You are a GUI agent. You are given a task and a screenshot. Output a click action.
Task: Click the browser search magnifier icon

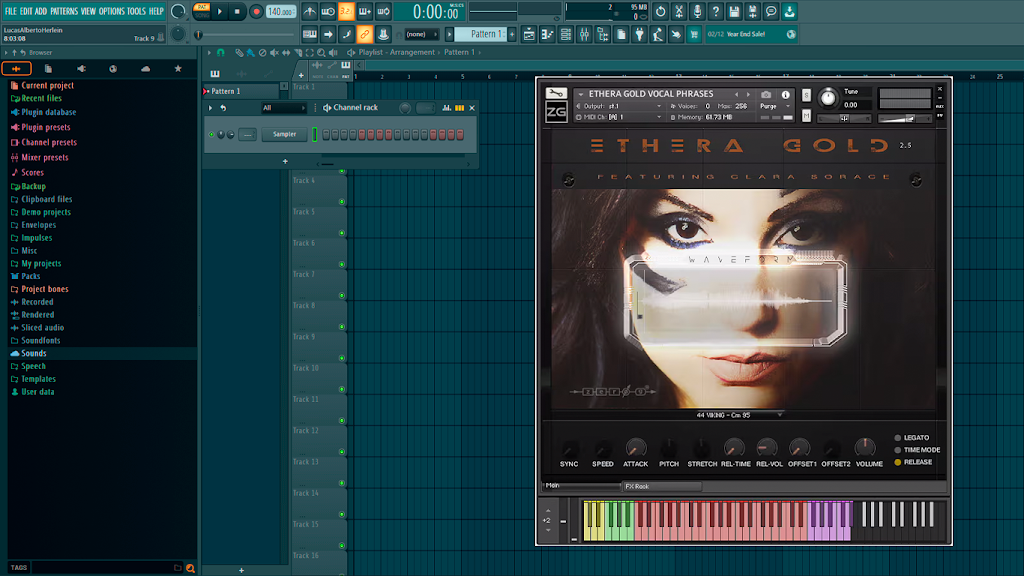pyautogui.click(x=190, y=568)
